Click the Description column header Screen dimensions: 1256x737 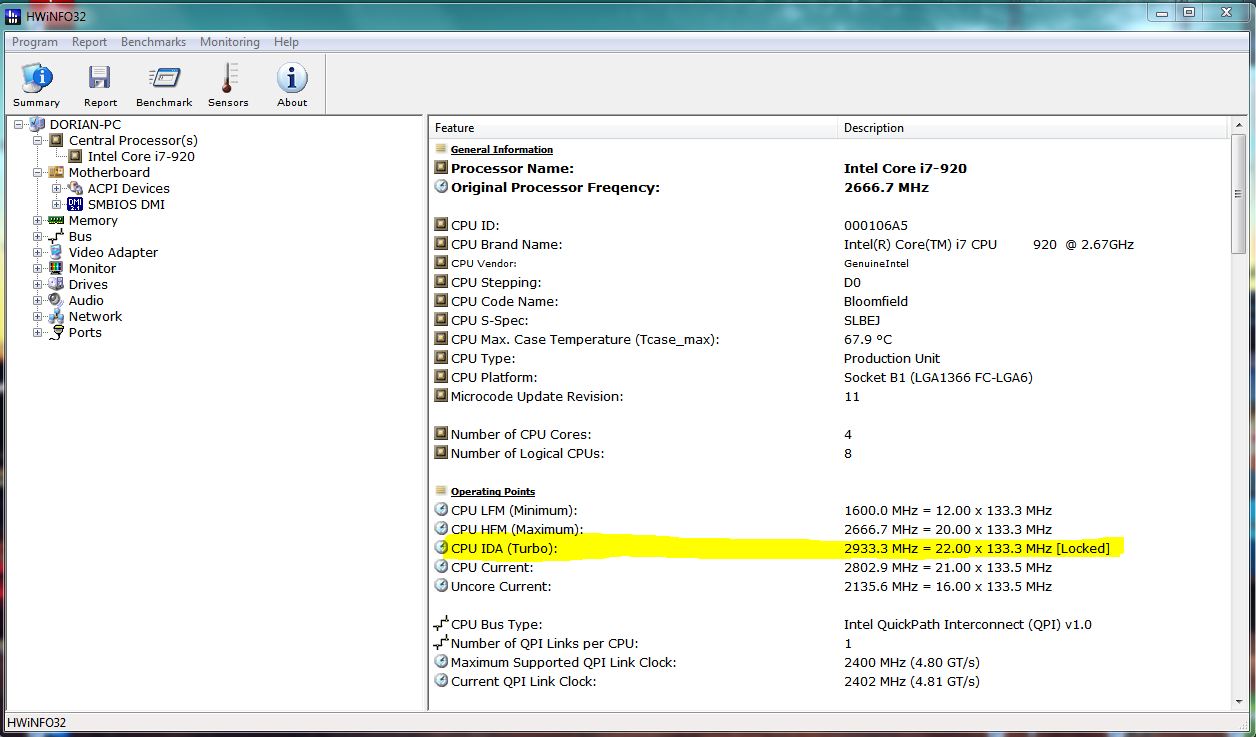(1032, 128)
